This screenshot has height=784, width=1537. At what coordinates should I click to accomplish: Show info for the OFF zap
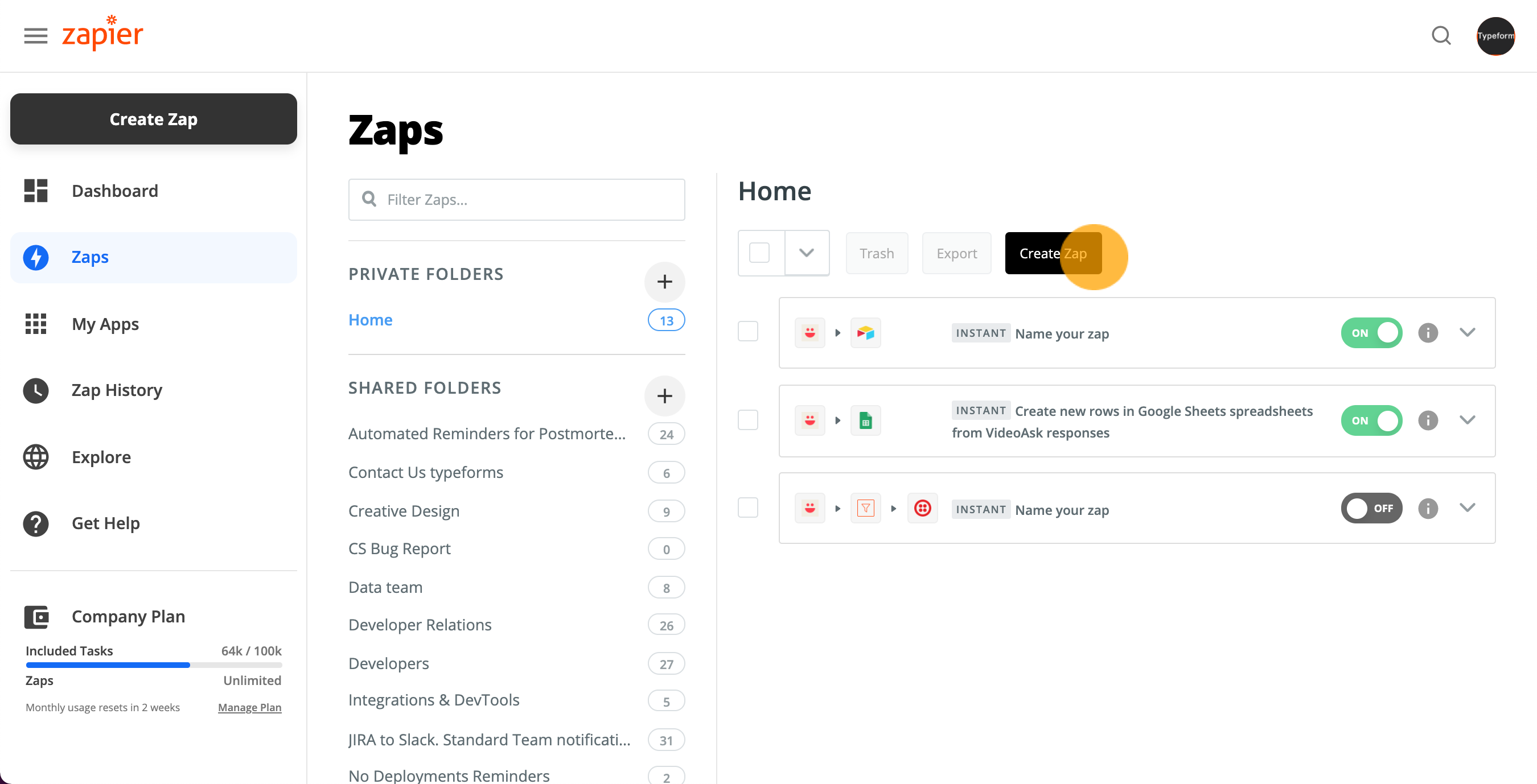(x=1428, y=508)
